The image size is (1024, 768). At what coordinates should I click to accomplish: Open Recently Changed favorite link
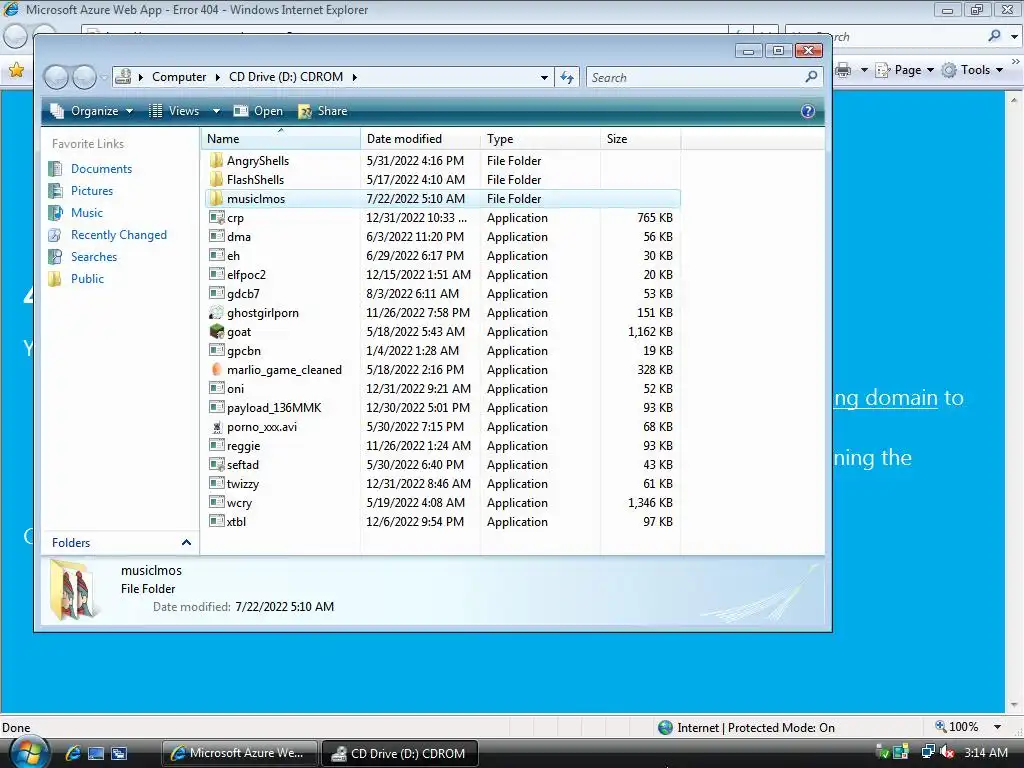[119, 235]
